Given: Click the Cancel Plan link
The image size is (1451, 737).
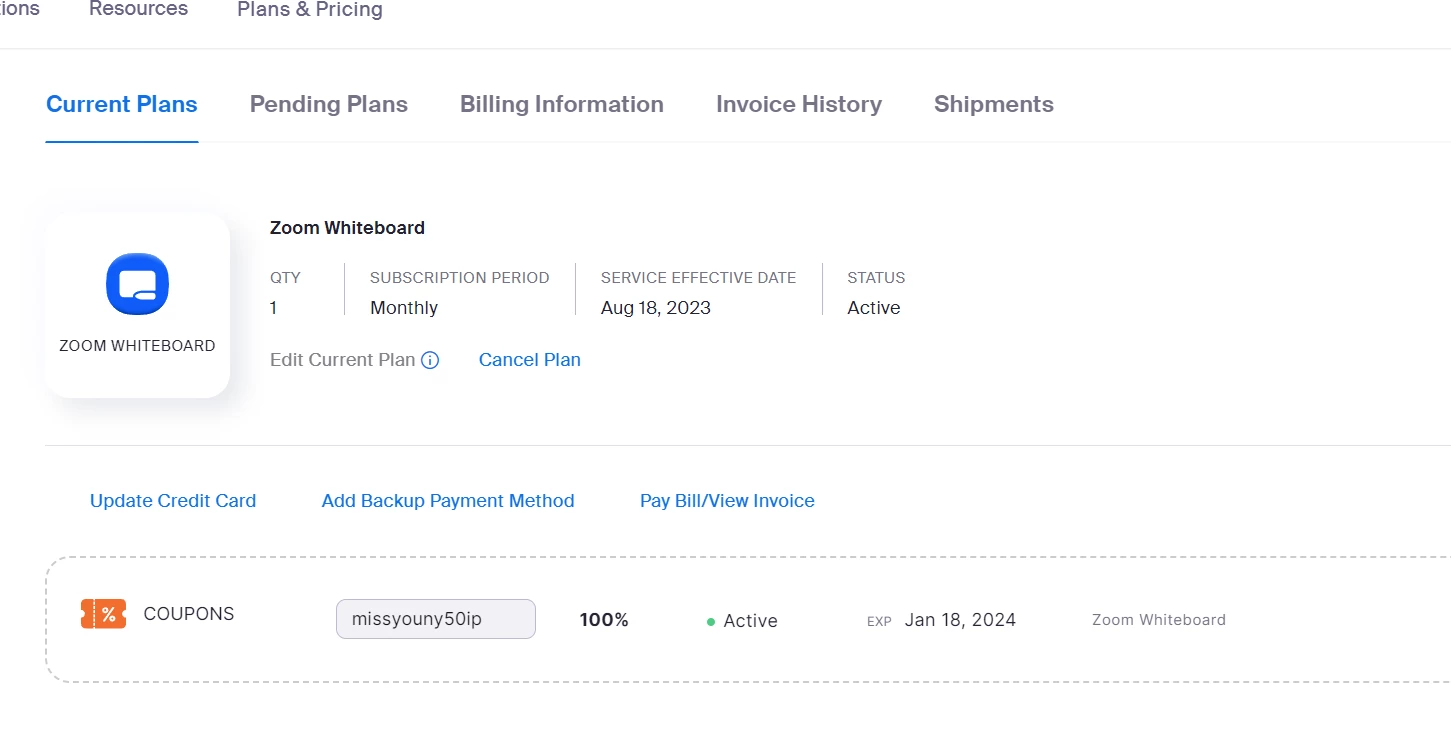Looking at the screenshot, I should (x=530, y=360).
